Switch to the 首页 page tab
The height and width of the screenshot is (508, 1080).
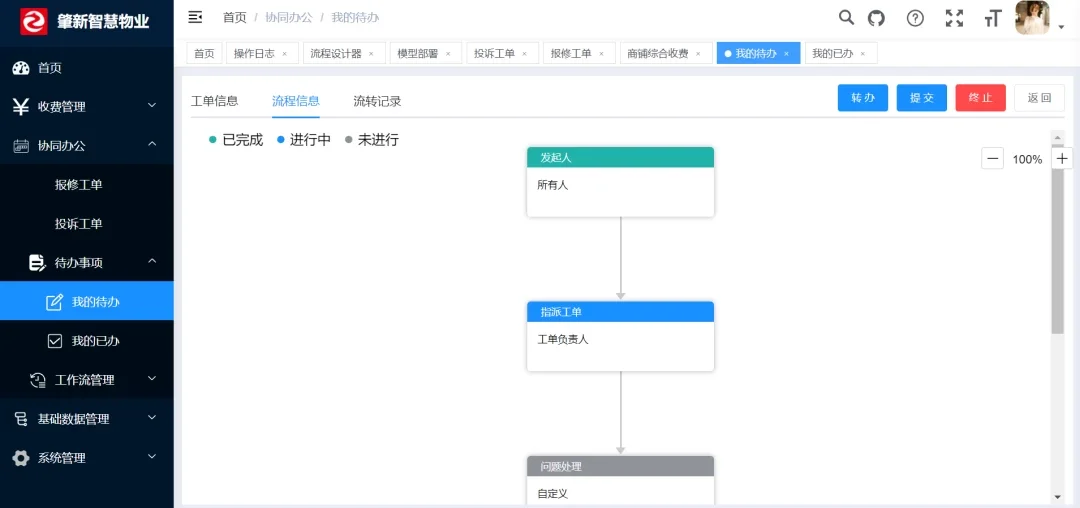[x=204, y=53]
